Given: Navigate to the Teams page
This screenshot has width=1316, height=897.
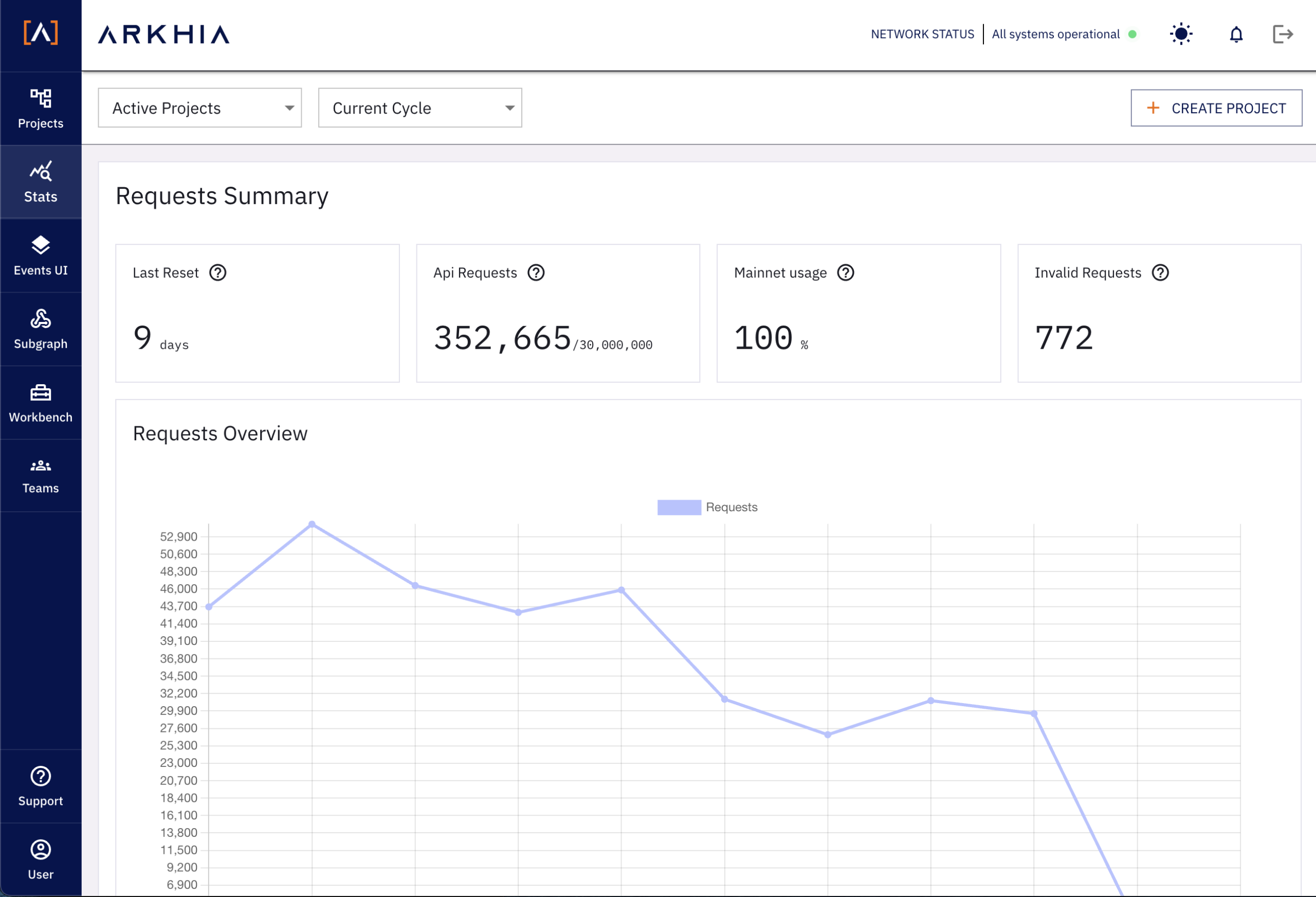Looking at the screenshot, I should tap(40, 476).
